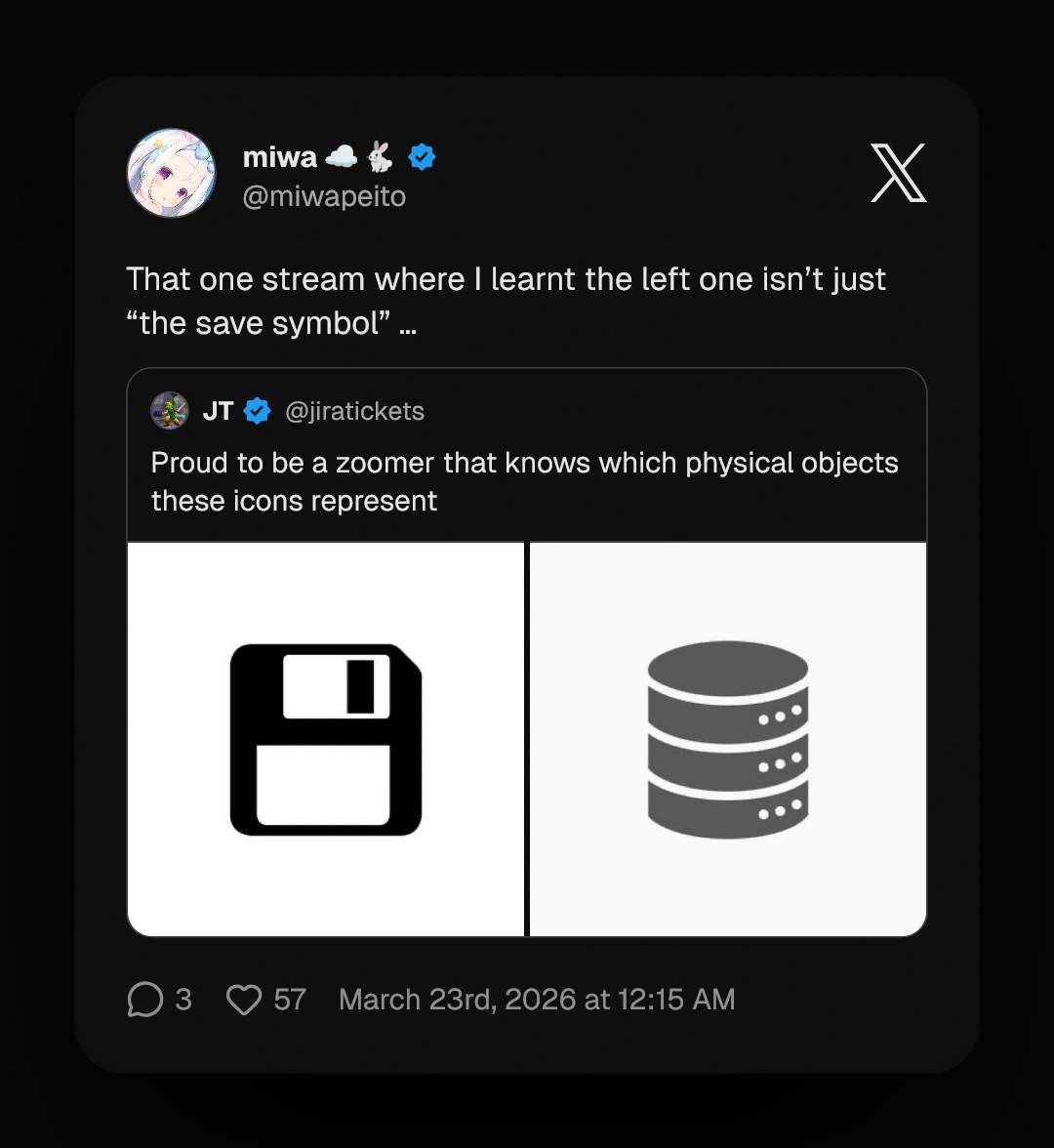Viewport: 1054px width, 1148px height.
Task: Open quoted tweet text about zoomer
Action: (x=524, y=482)
